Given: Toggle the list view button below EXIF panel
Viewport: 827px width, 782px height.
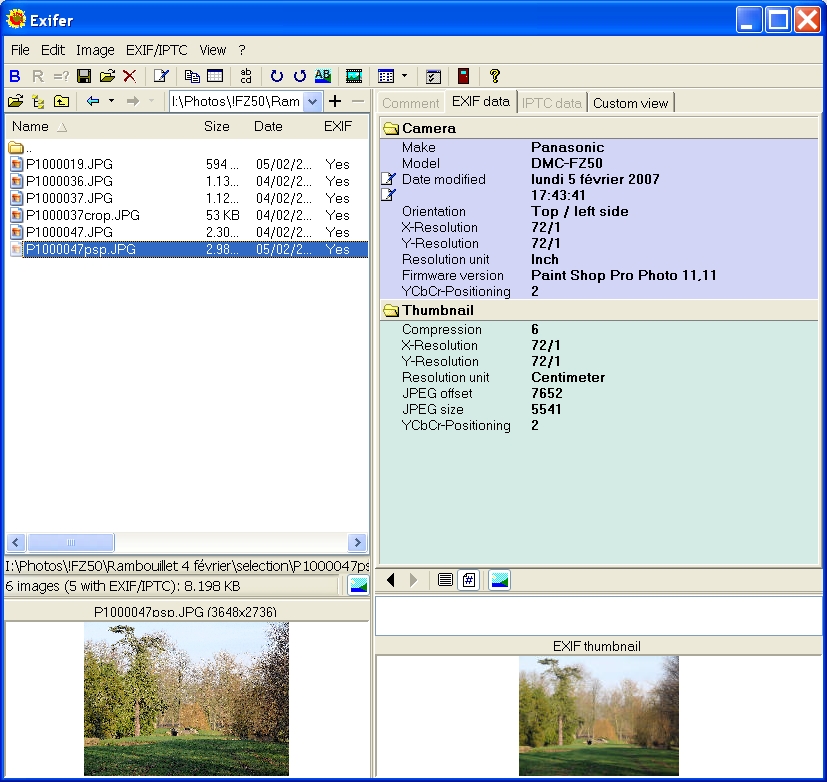Looking at the screenshot, I should [x=445, y=580].
